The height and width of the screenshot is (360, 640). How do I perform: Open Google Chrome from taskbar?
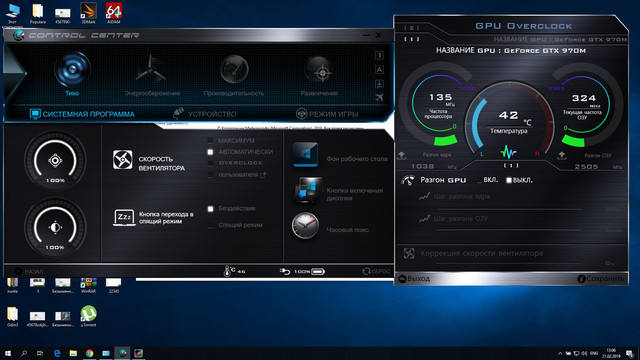[x=89, y=353]
